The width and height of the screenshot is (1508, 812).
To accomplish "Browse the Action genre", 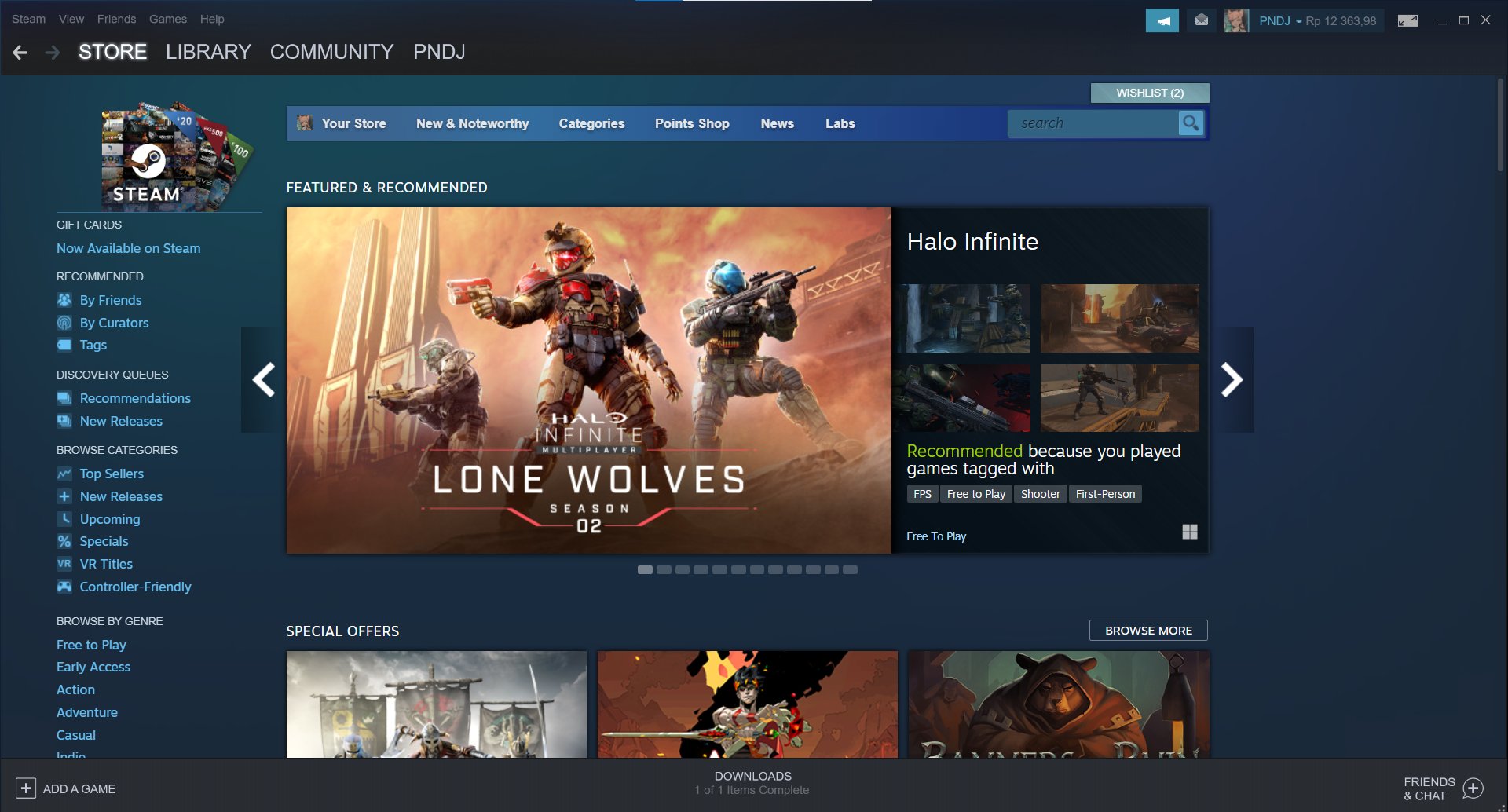I will (75, 689).
